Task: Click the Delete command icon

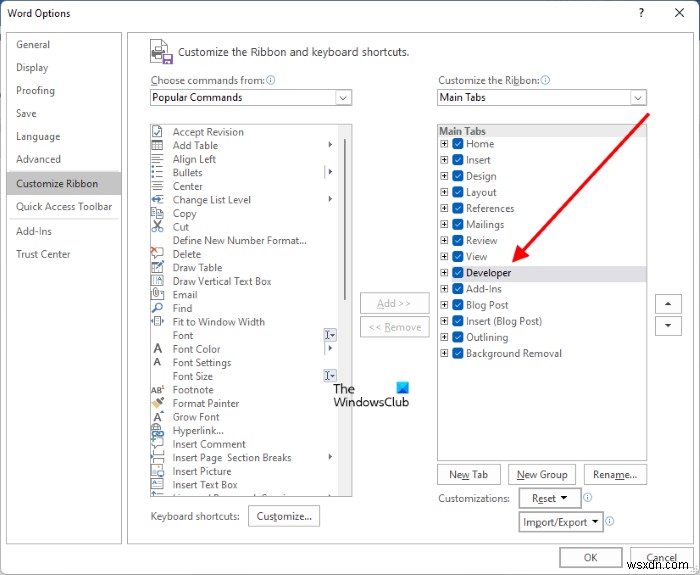Action: click(x=157, y=254)
